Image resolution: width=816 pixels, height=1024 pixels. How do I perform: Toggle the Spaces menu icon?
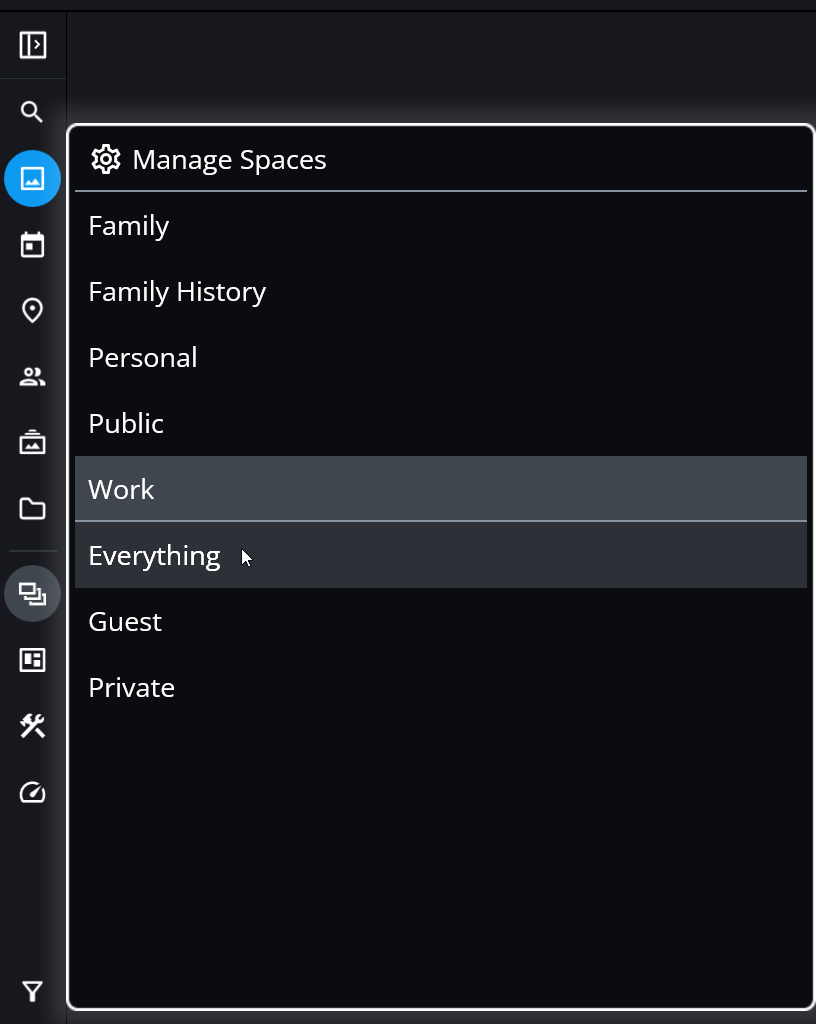click(33, 594)
